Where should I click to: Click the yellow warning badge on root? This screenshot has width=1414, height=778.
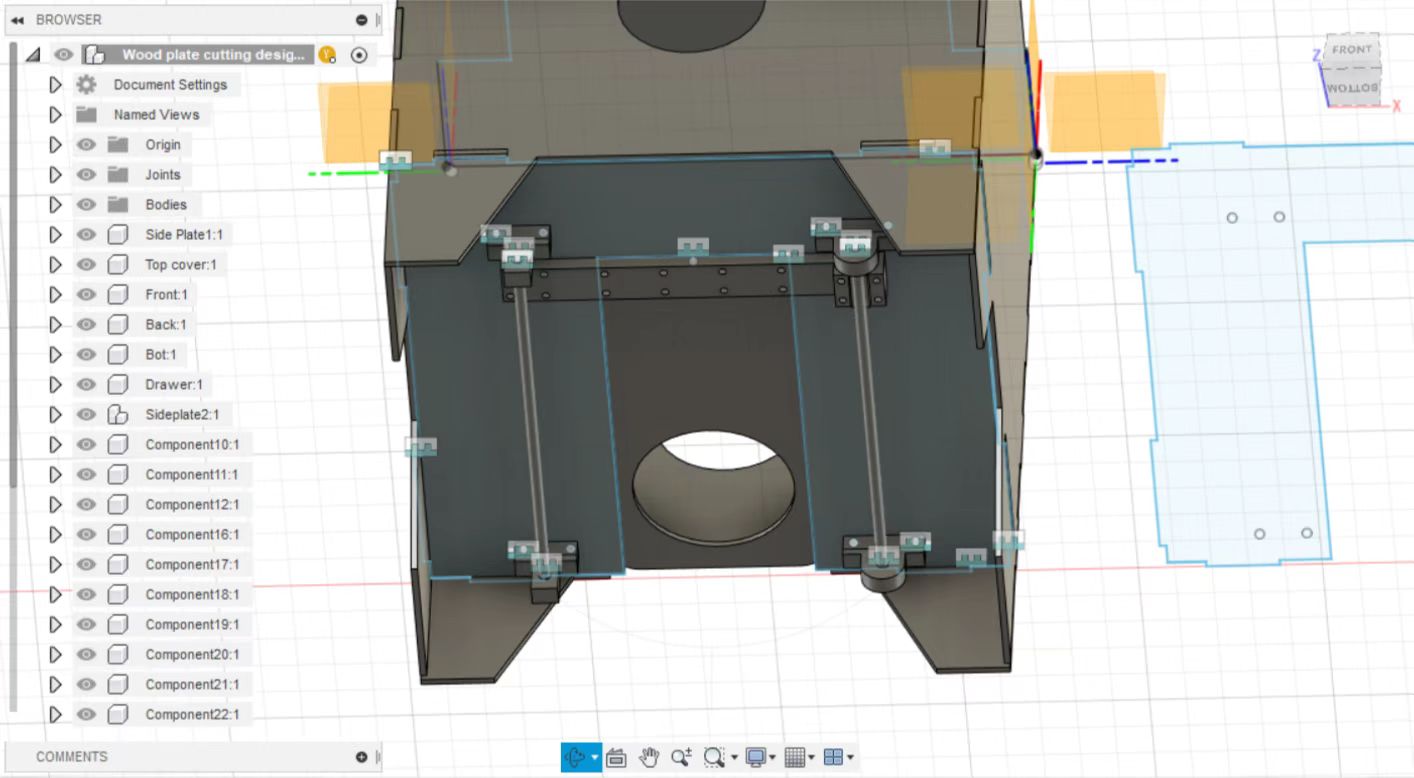pyautogui.click(x=327, y=55)
